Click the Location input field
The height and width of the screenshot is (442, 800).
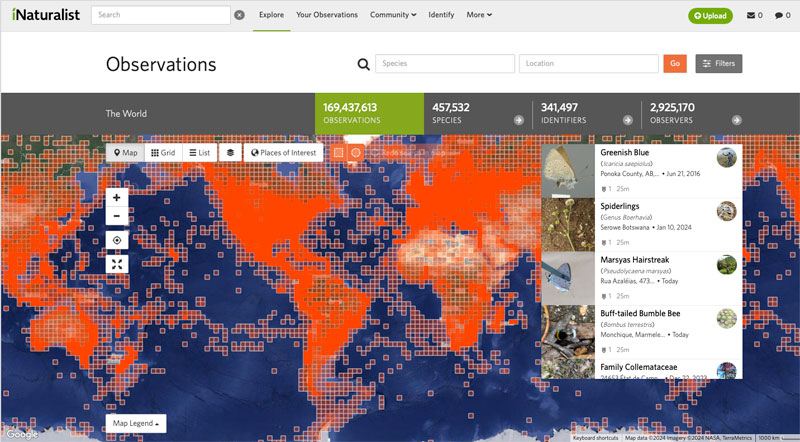click(x=589, y=64)
